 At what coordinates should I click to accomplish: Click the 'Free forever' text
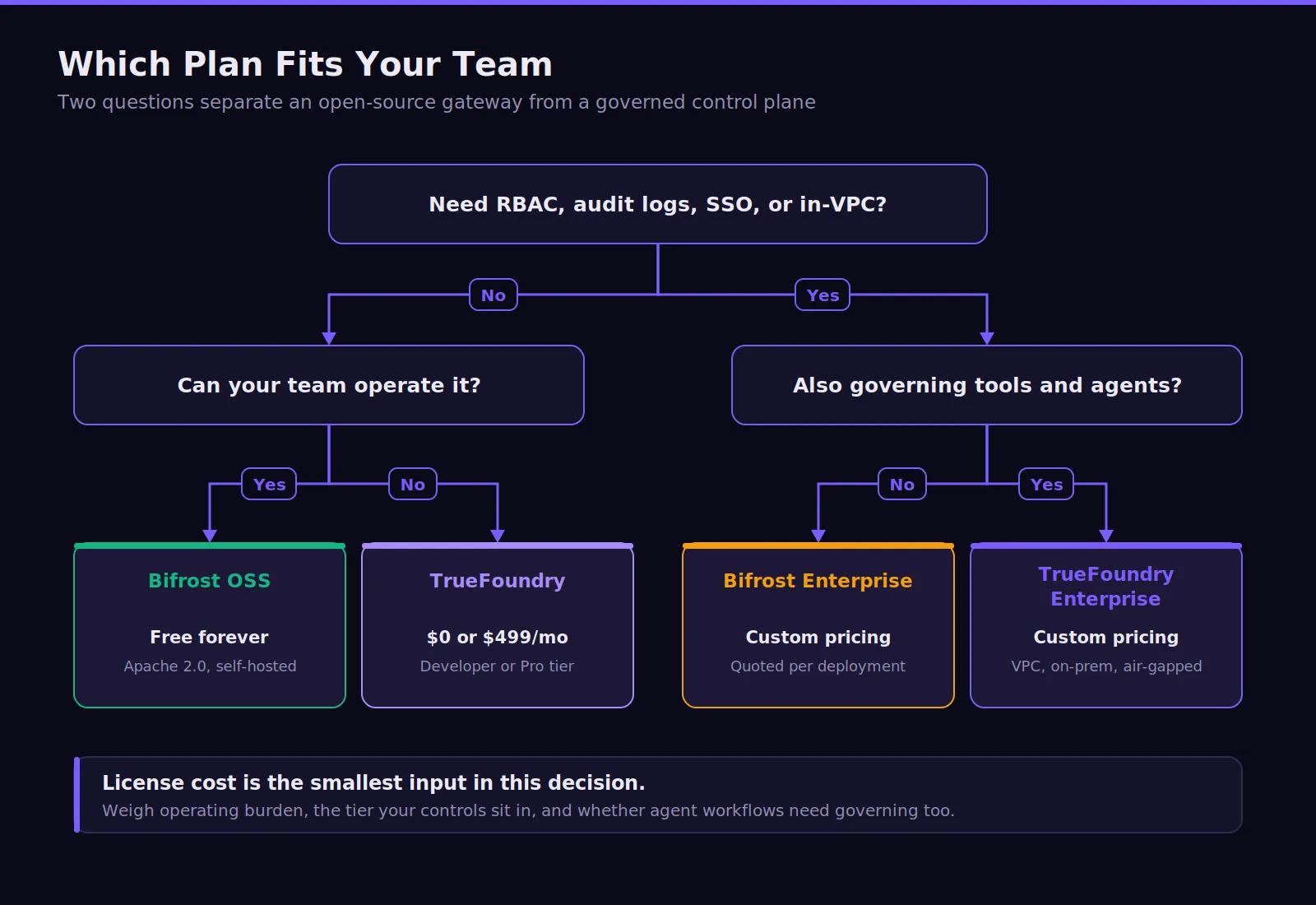point(210,638)
